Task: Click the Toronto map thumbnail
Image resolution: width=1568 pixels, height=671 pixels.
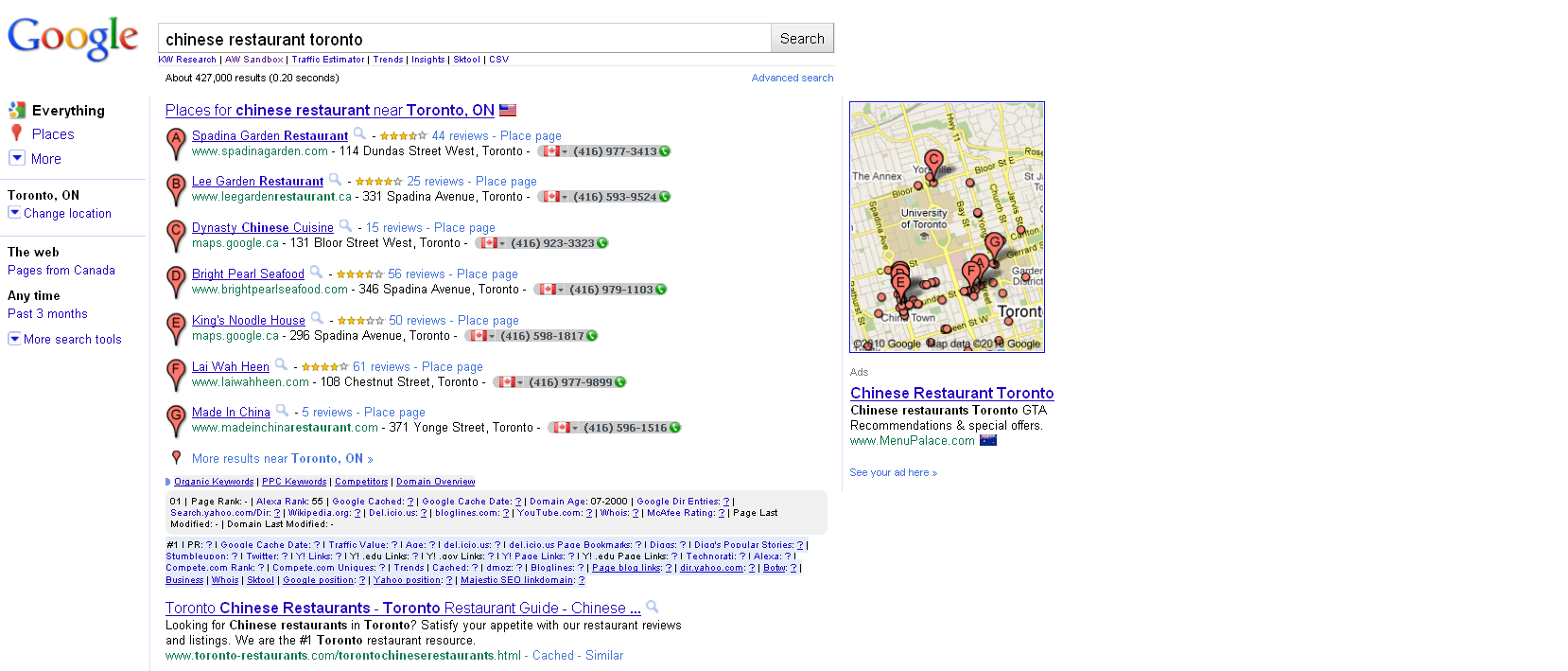Action: click(947, 227)
